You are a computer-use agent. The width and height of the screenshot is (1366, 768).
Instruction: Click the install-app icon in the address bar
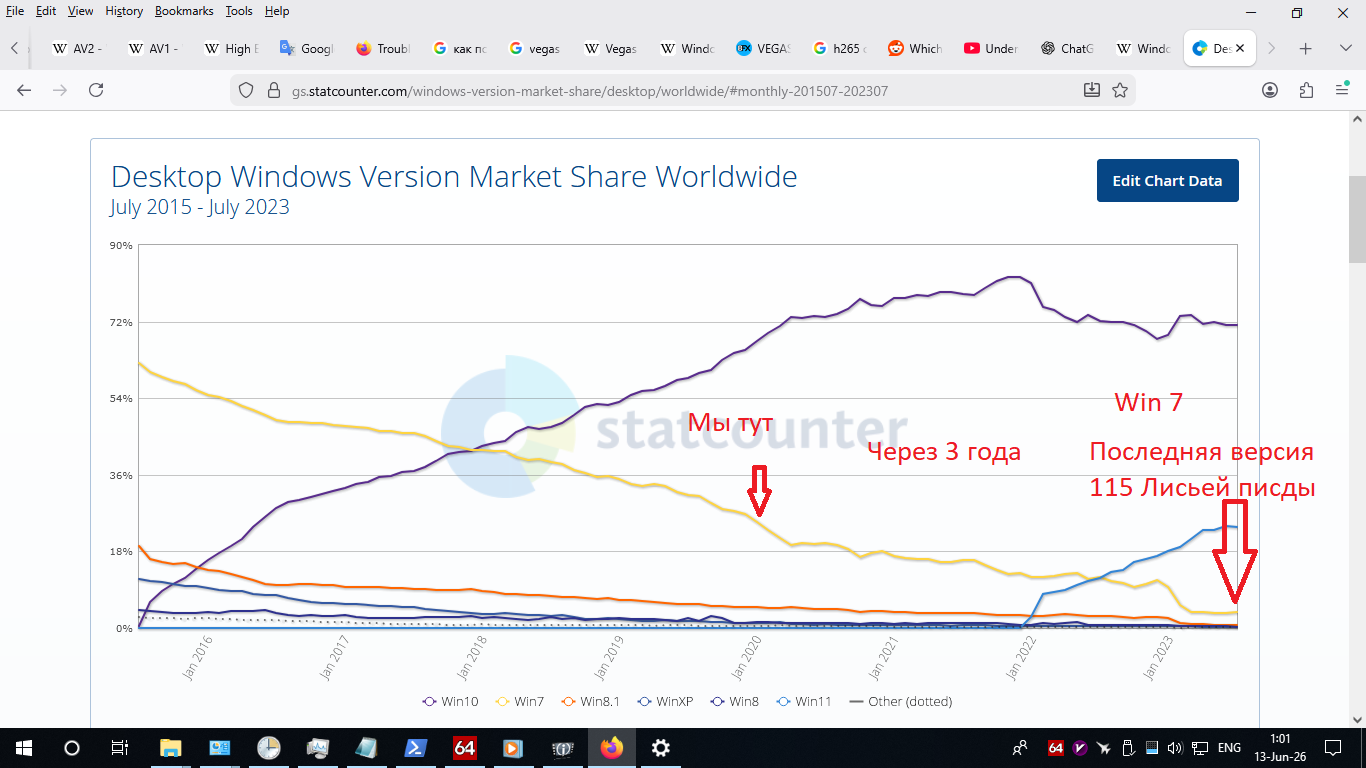(x=1092, y=90)
